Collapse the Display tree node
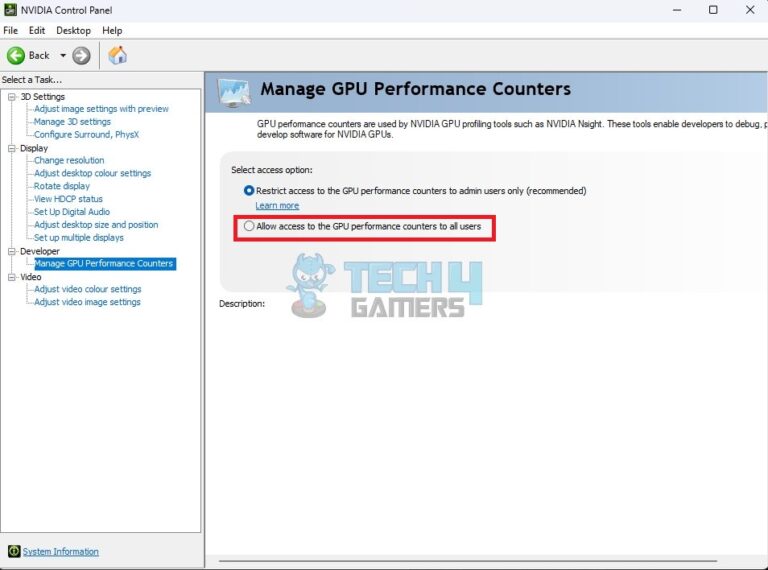Image resolution: width=768 pixels, height=570 pixels. (x=12, y=148)
